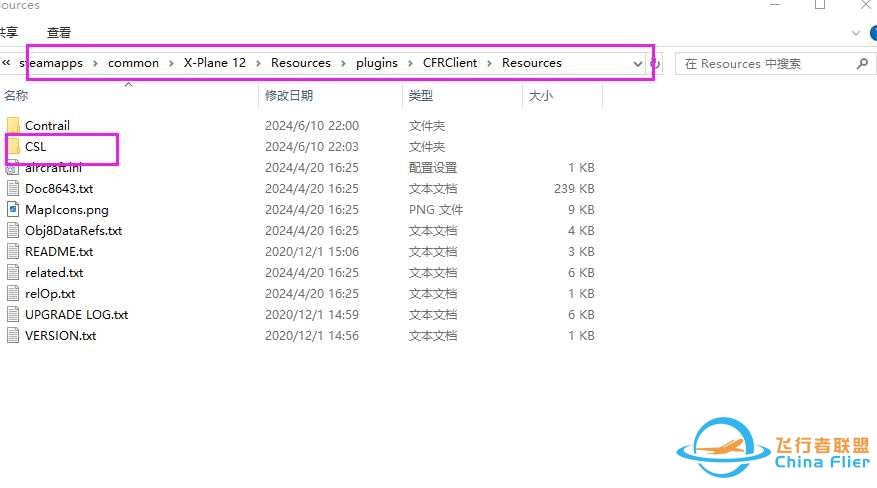The width and height of the screenshot is (877, 488).
Task: Click the 2024/6/10 22:03 date of CSL
Action: pos(312,146)
